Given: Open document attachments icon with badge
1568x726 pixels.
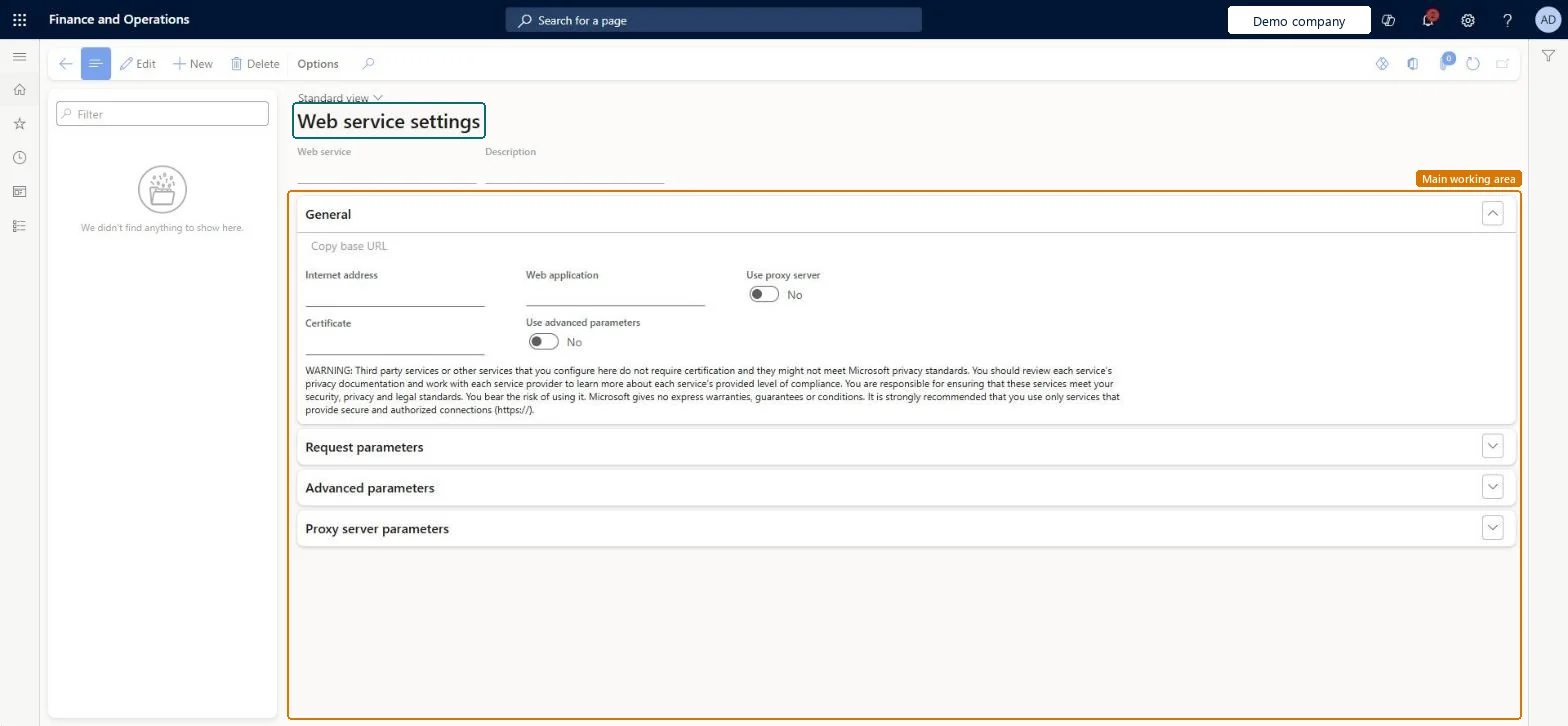Looking at the screenshot, I should (1445, 63).
